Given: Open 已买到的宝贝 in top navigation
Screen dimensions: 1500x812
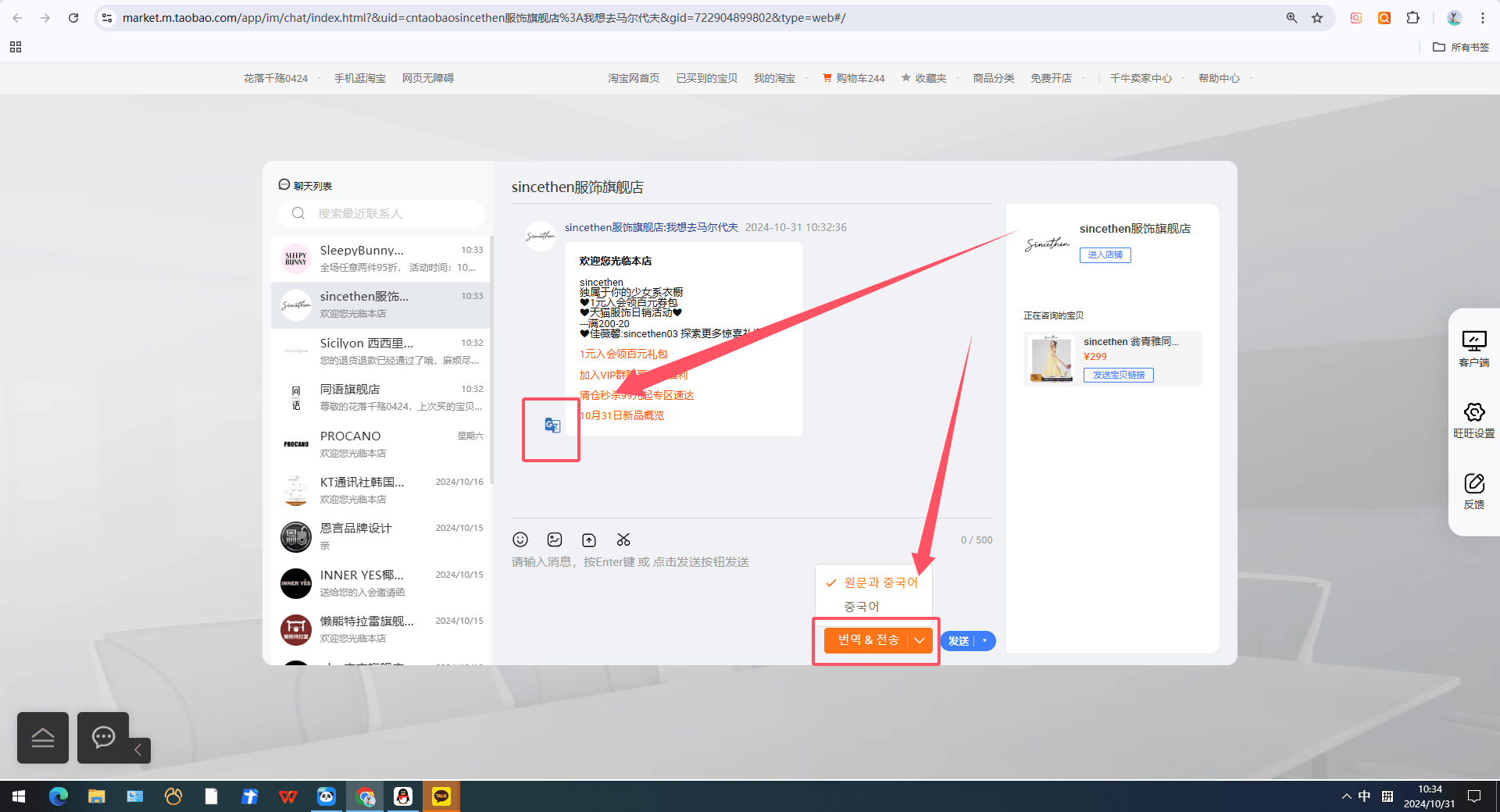Looking at the screenshot, I should point(707,78).
